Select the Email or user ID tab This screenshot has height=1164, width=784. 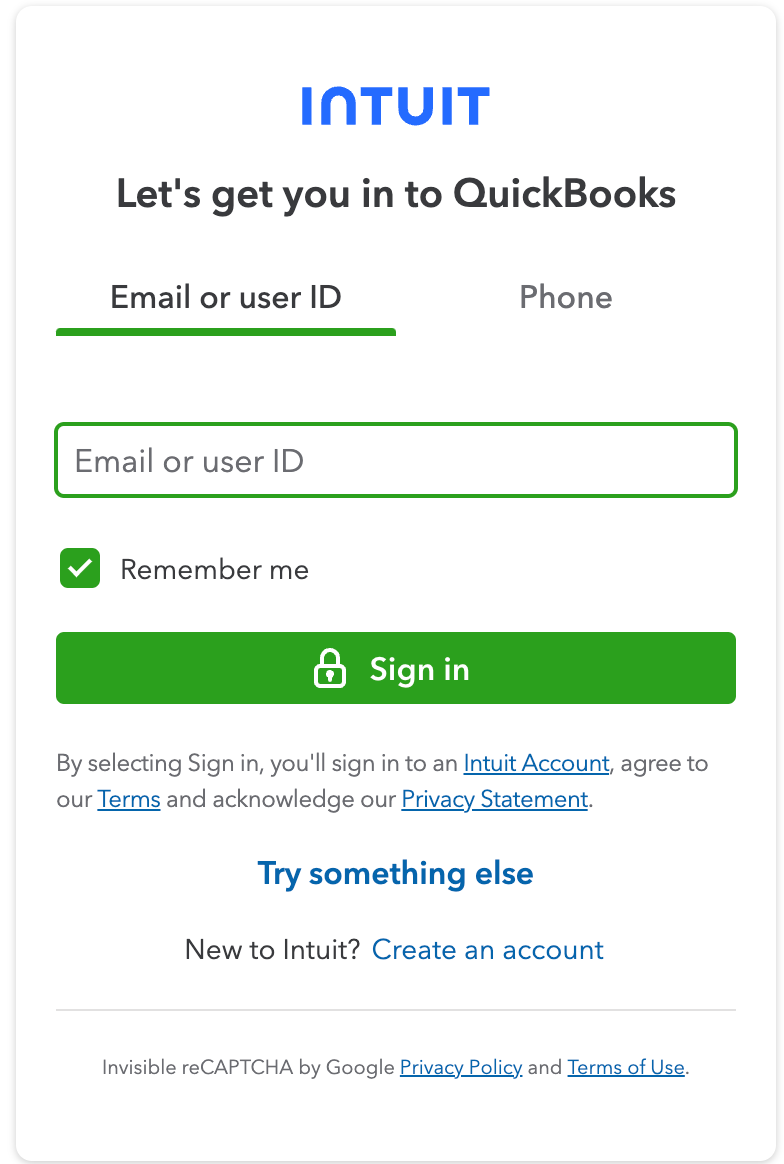pyautogui.click(x=226, y=297)
